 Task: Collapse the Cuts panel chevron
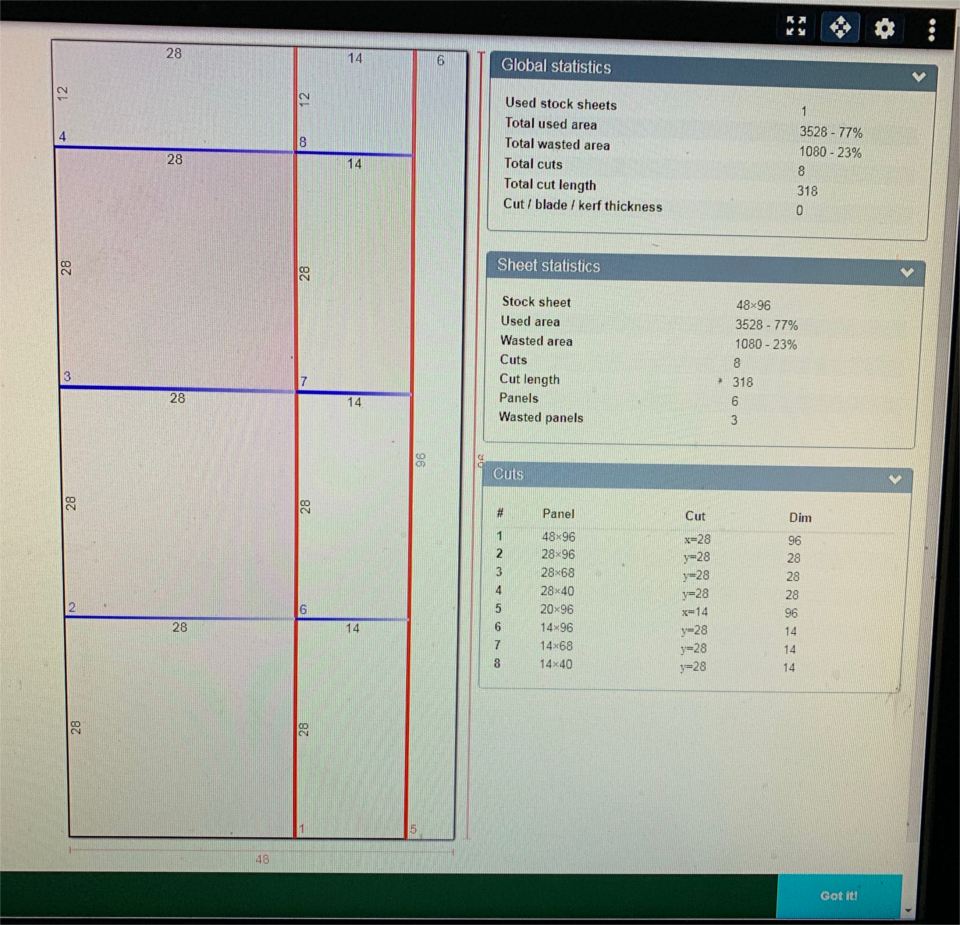click(x=895, y=479)
